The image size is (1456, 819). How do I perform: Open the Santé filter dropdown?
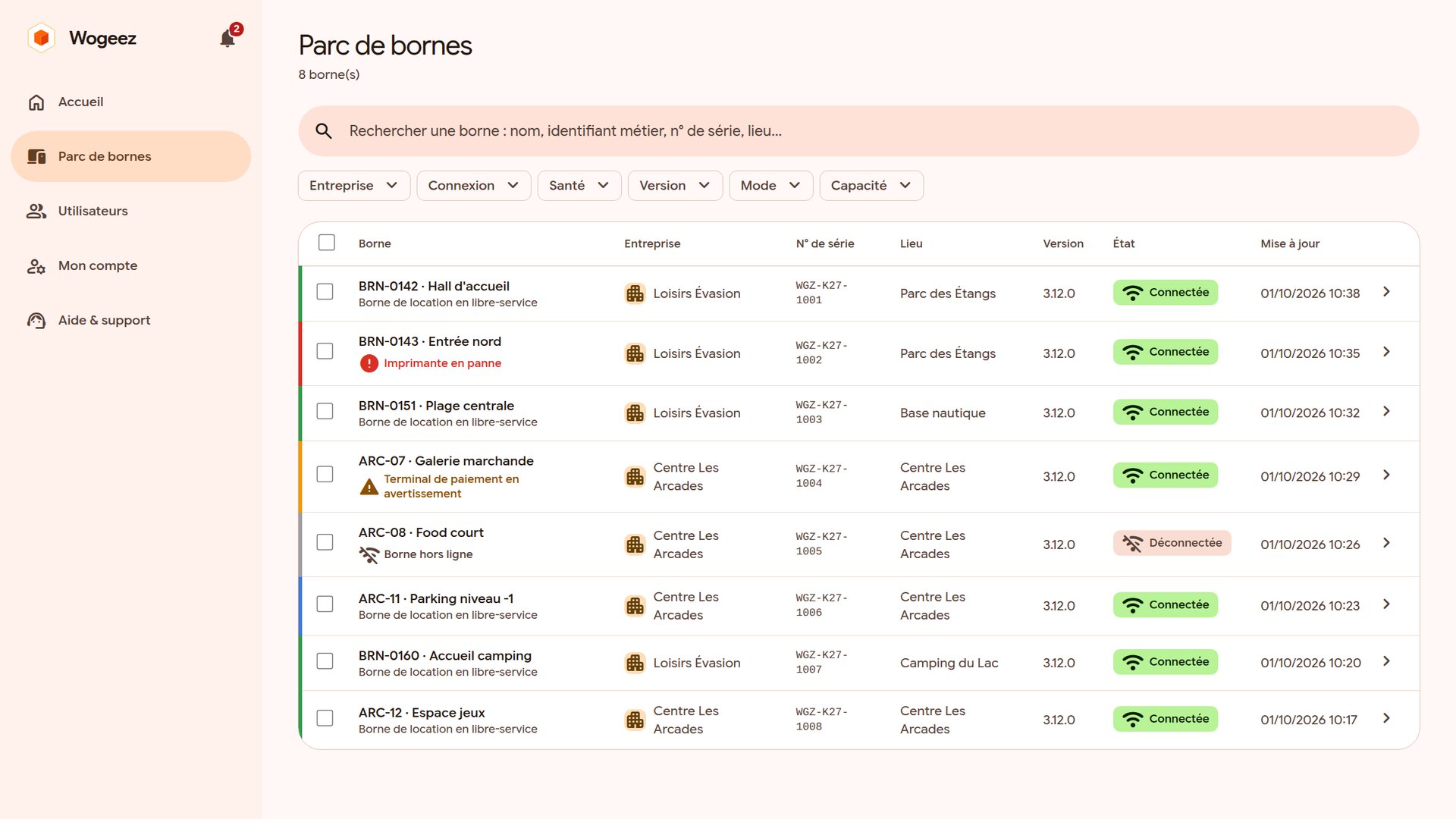click(x=579, y=186)
